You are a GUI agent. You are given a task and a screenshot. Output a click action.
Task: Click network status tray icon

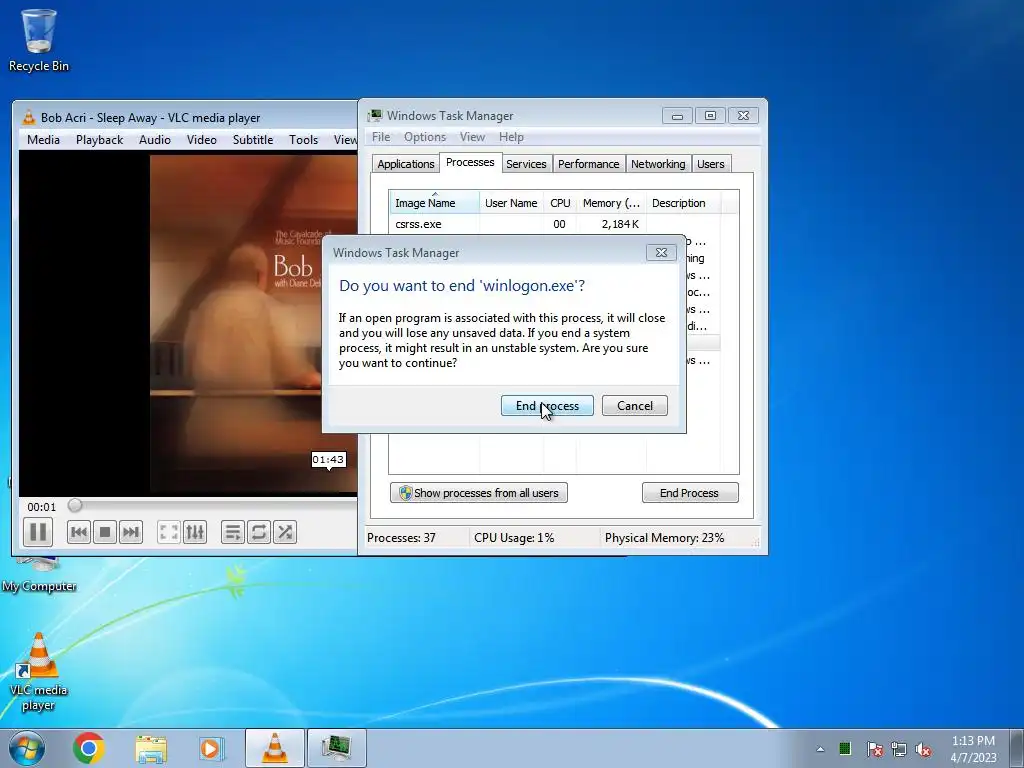coord(899,749)
